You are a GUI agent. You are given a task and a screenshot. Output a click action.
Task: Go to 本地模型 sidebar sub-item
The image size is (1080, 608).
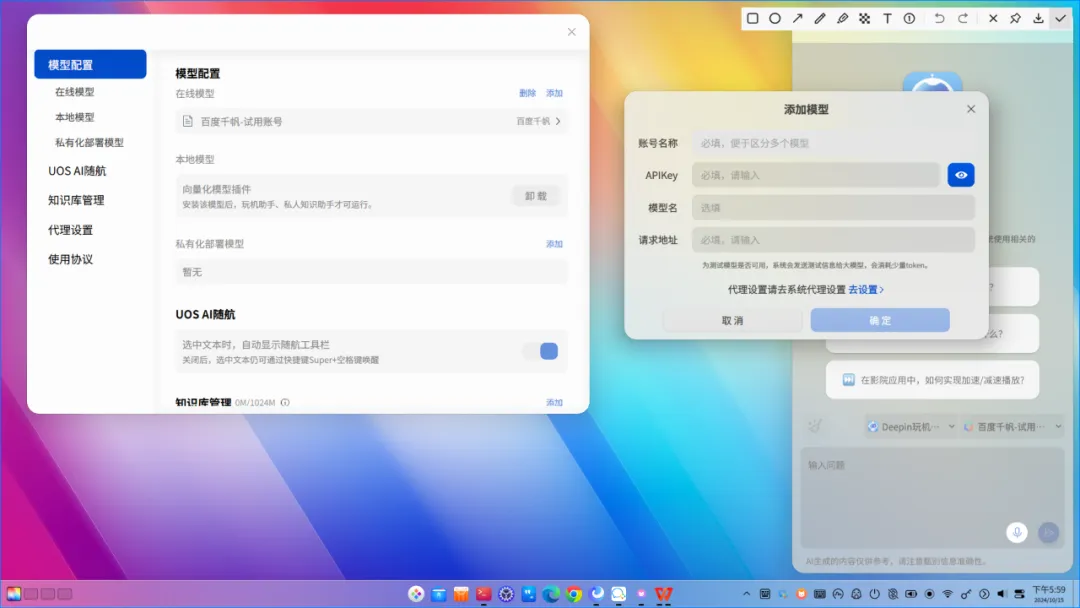(x=74, y=117)
